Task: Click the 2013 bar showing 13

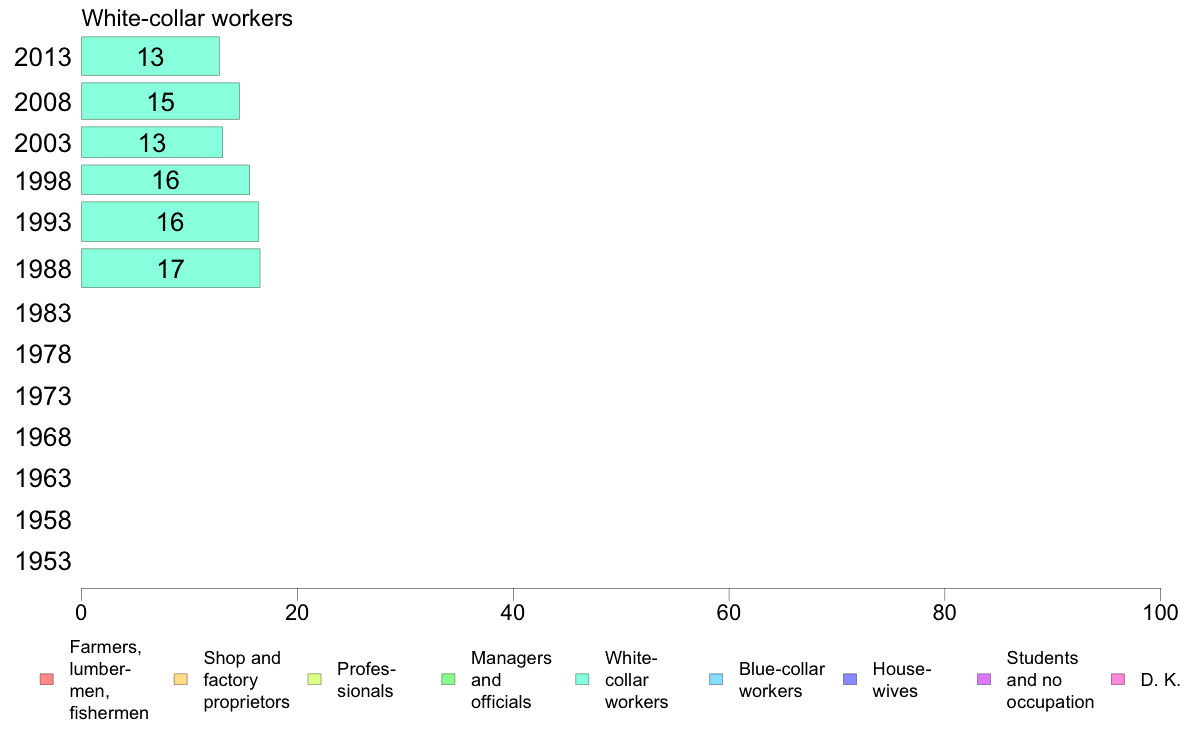Action: point(151,56)
